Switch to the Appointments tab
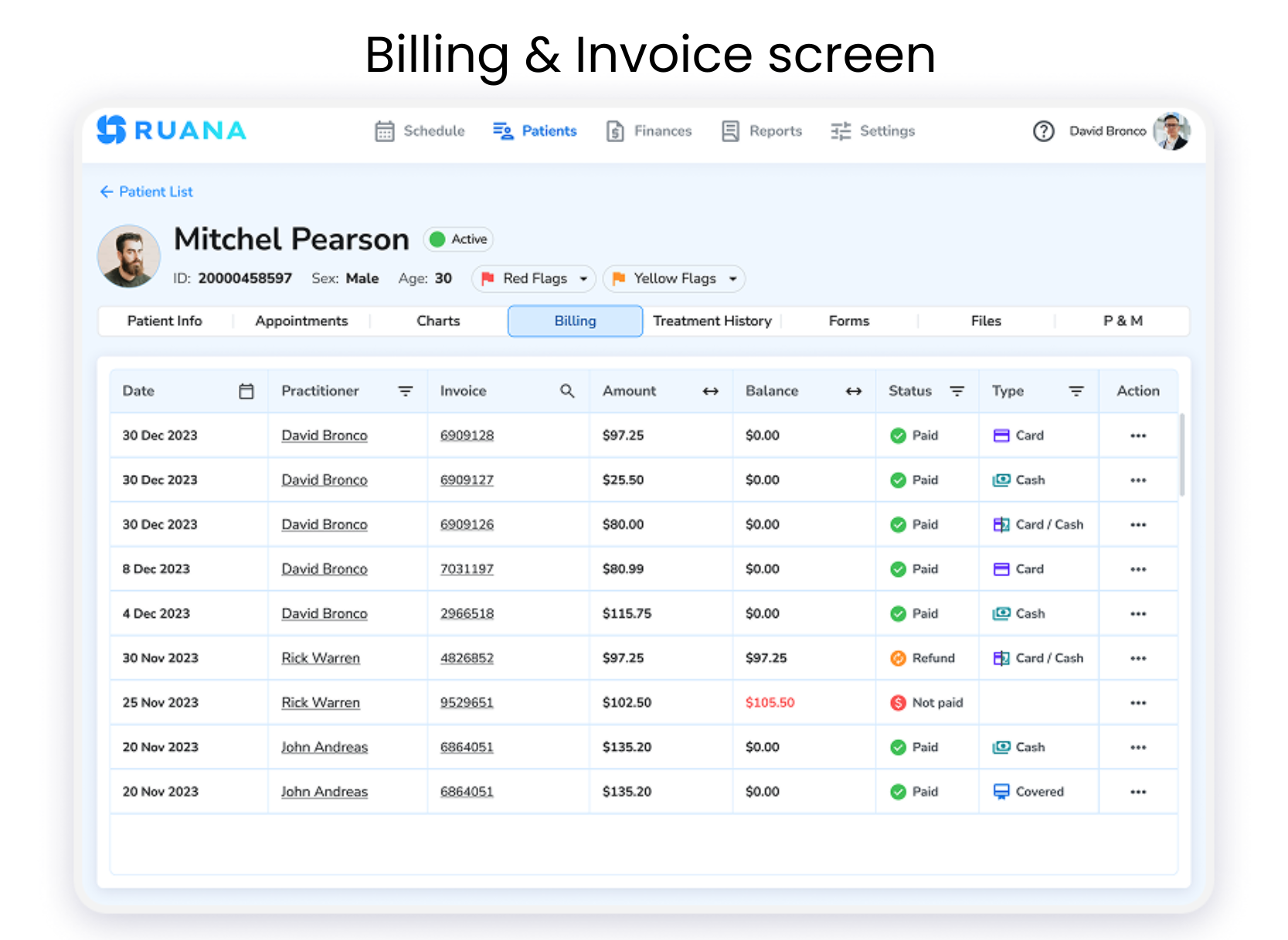 [x=301, y=321]
